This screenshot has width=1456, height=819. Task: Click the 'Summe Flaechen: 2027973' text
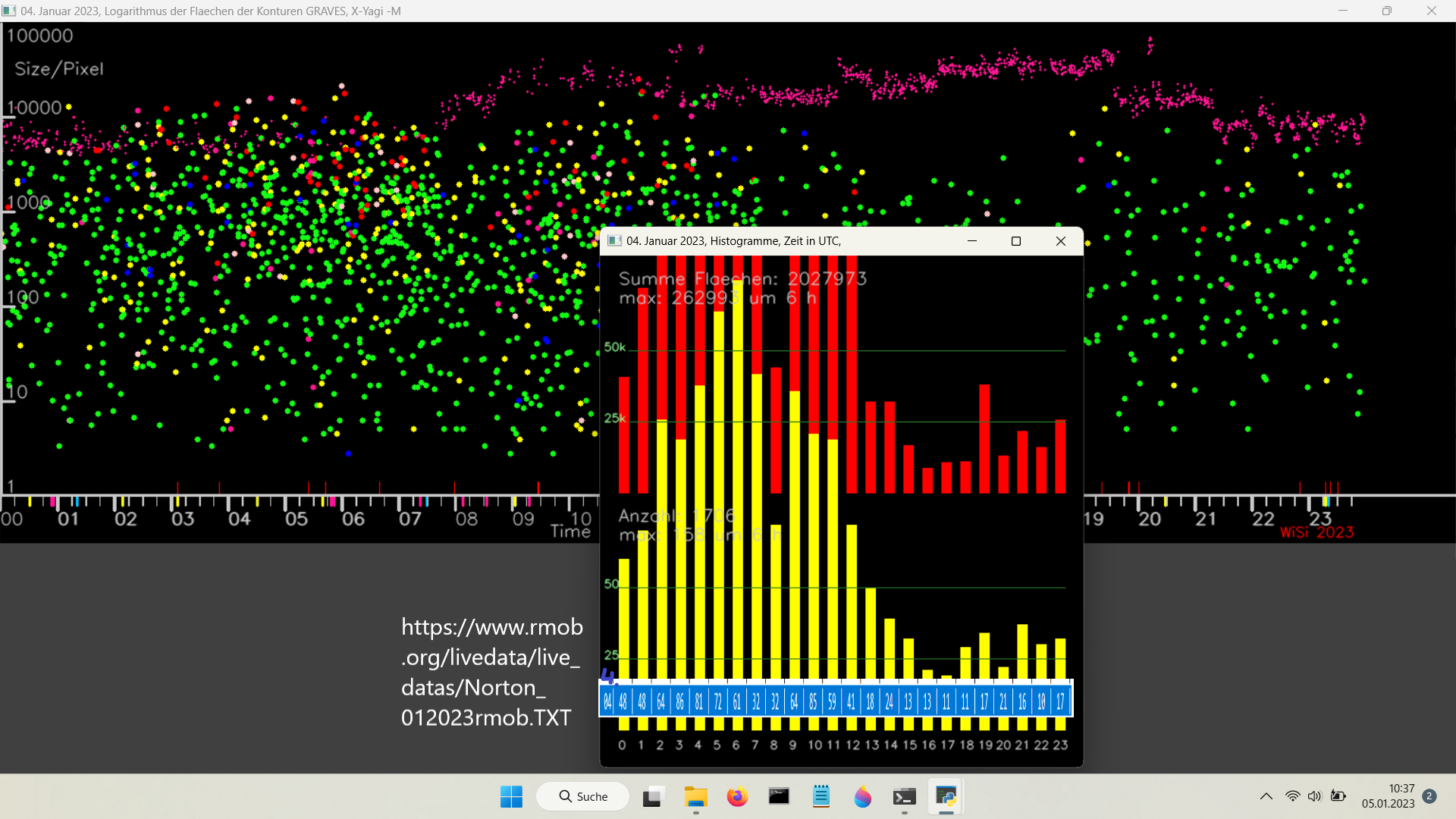(x=742, y=279)
